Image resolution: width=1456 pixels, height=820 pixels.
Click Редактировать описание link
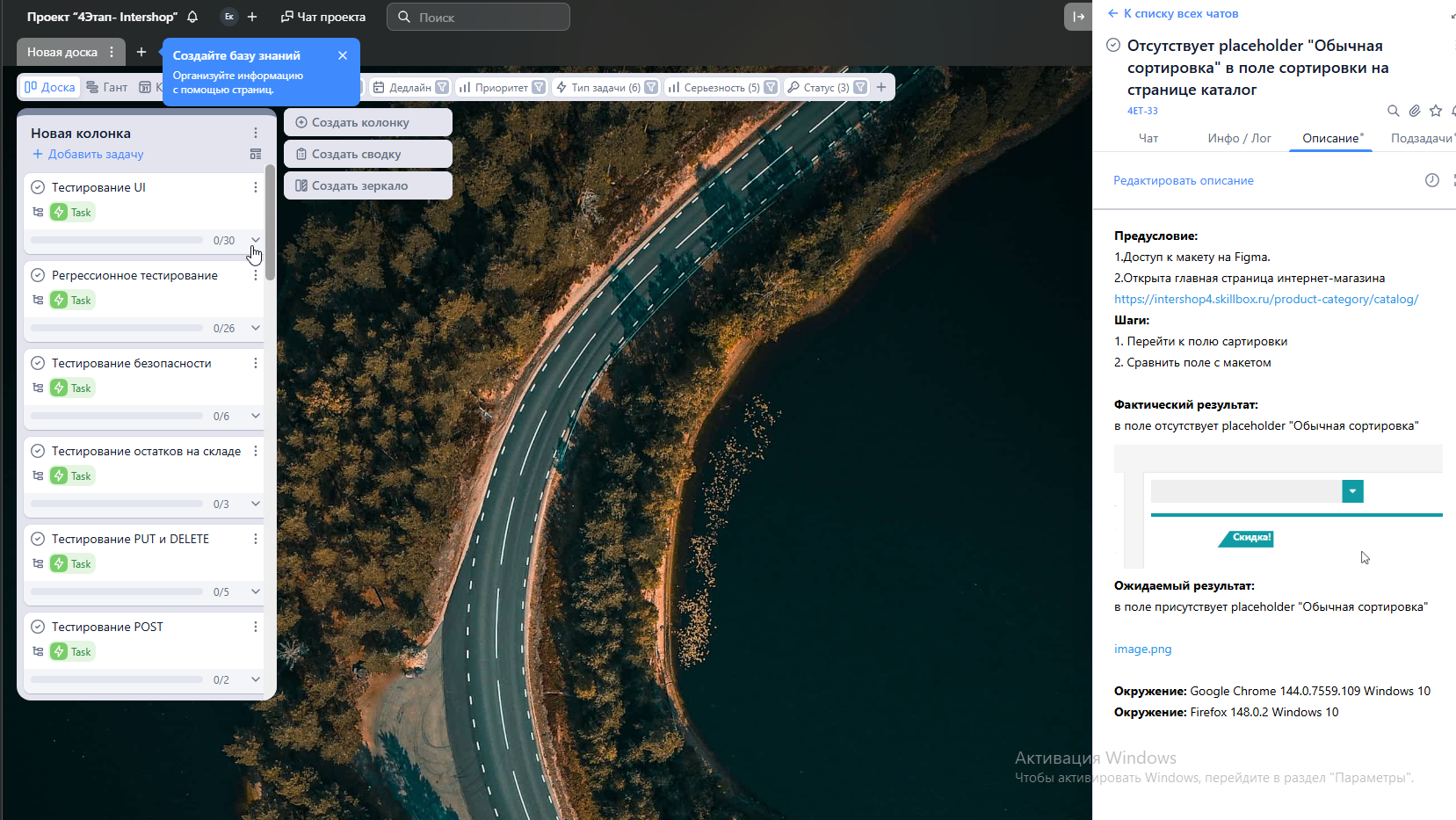tap(1184, 180)
